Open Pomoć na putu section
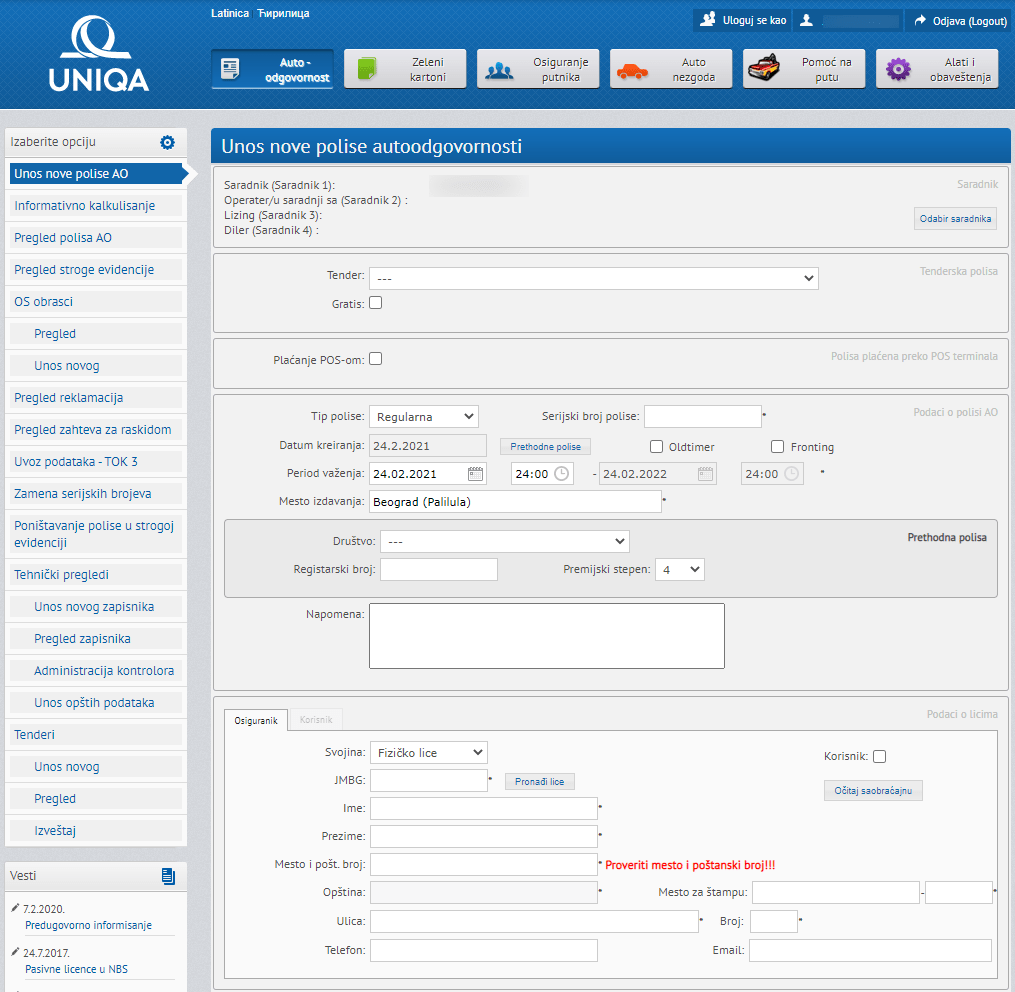1015x992 pixels. tap(803, 69)
